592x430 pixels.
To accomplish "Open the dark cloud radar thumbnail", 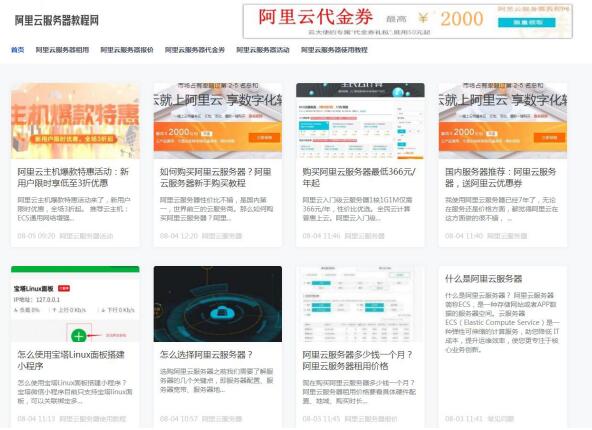I will click(x=217, y=304).
